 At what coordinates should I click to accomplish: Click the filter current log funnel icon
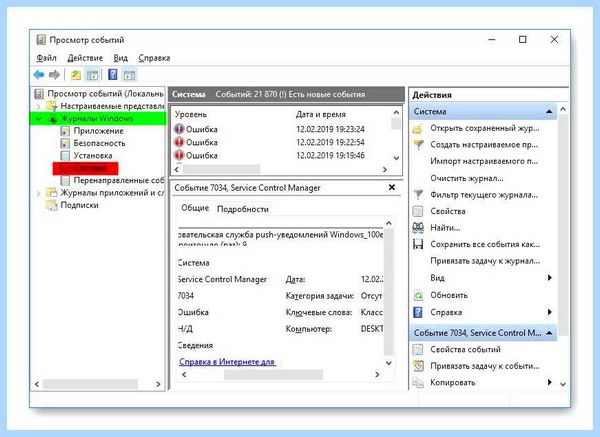418,195
